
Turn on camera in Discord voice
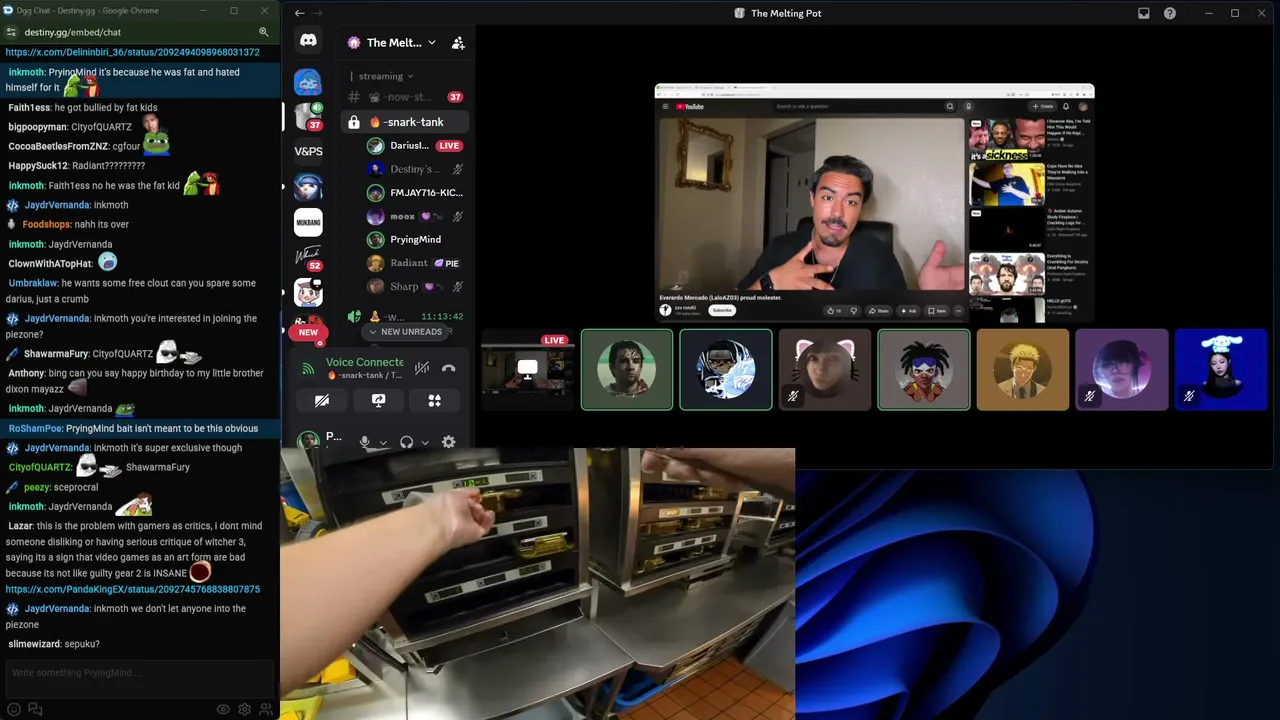[321, 400]
